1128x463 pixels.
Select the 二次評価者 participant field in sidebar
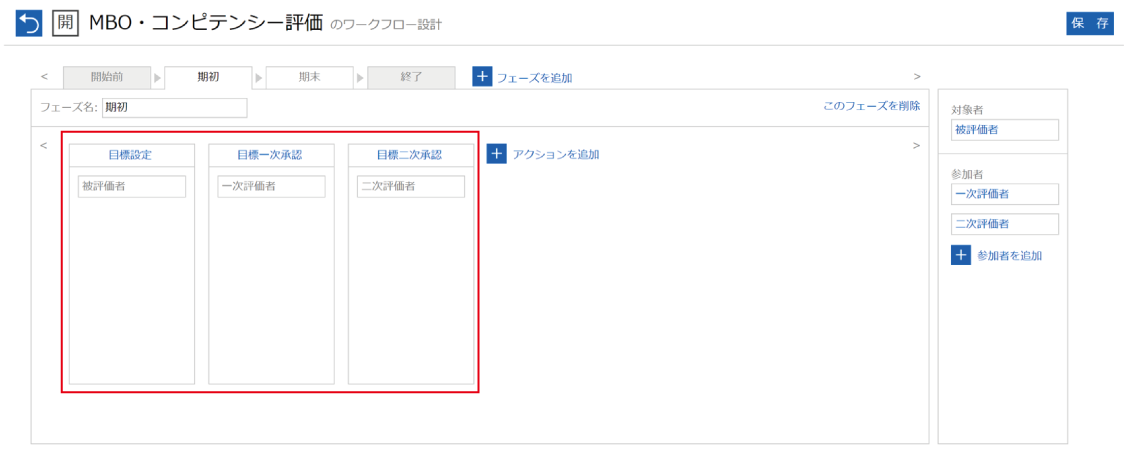tap(1004, 223)
